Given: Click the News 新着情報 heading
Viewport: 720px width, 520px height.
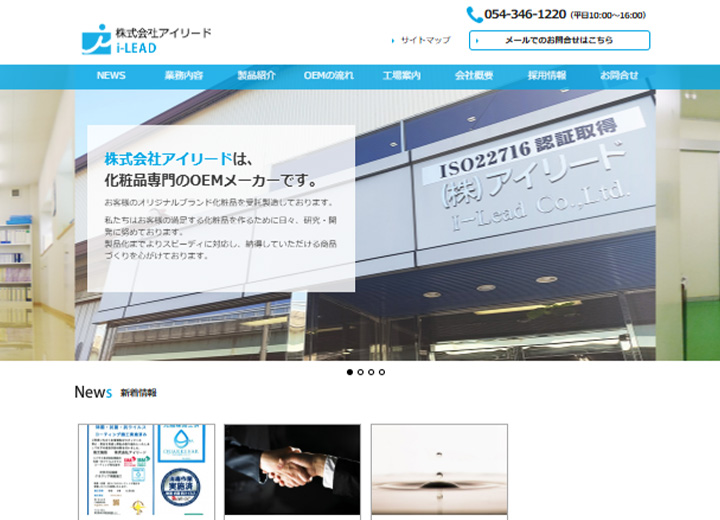Looking at the screenshot, I should point(116,392).
